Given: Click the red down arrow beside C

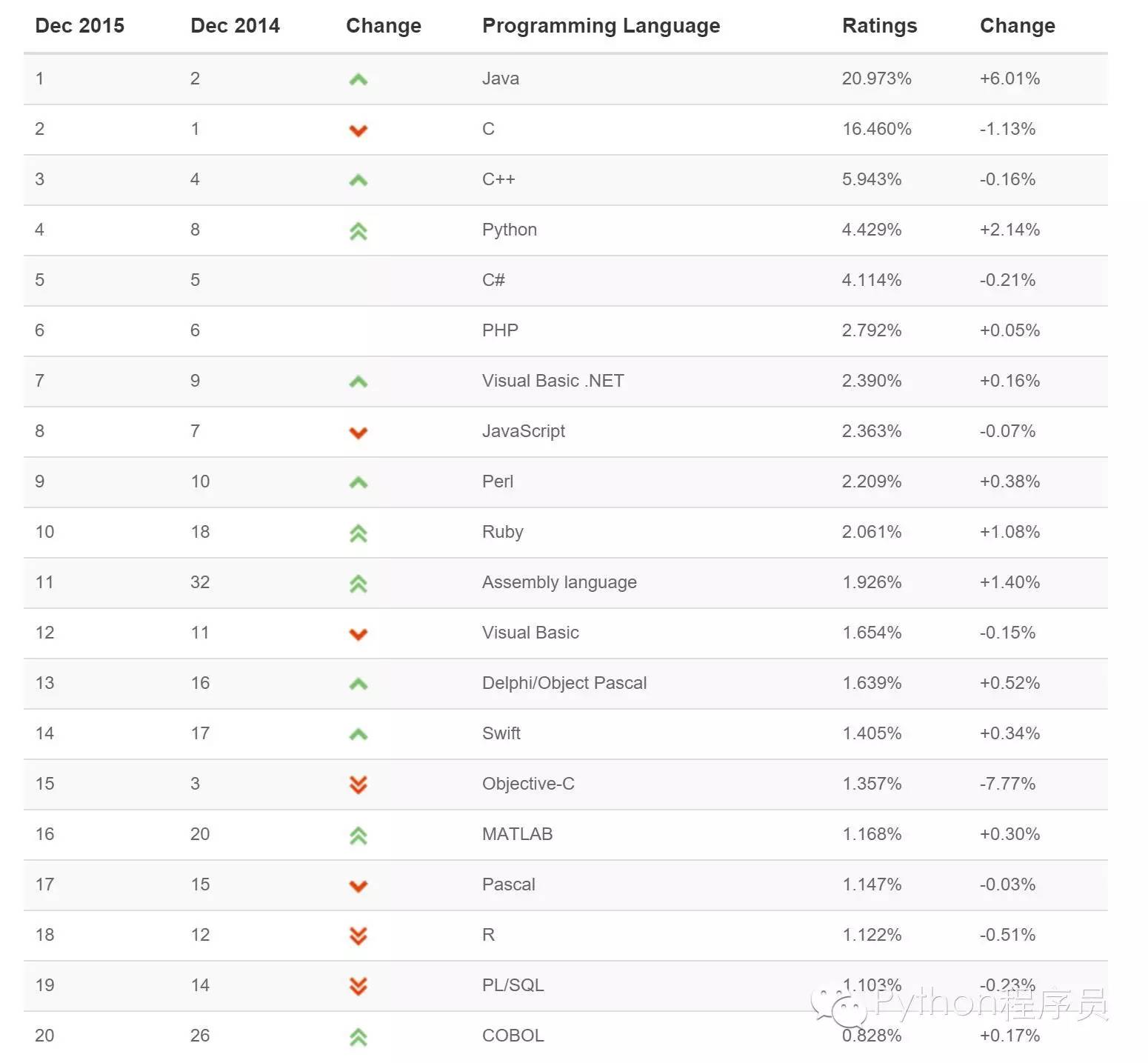Looking at the screenshot, I should (x=358, y=130).
